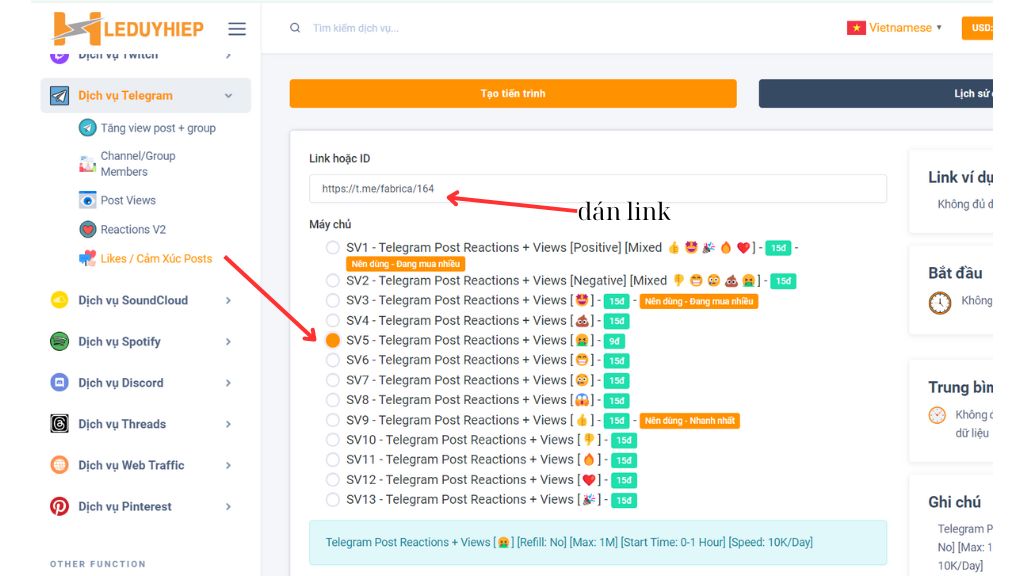Expand the Dịch vụ Pinterest chevron
The height and width of the screenshot is (576, 1024).
pos(229,506)
